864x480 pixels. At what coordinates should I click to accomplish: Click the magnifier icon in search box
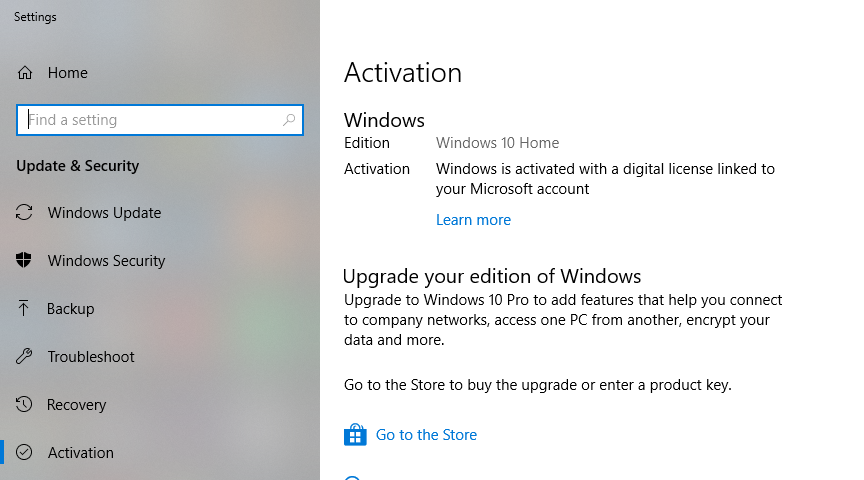[x=289, y=120]
